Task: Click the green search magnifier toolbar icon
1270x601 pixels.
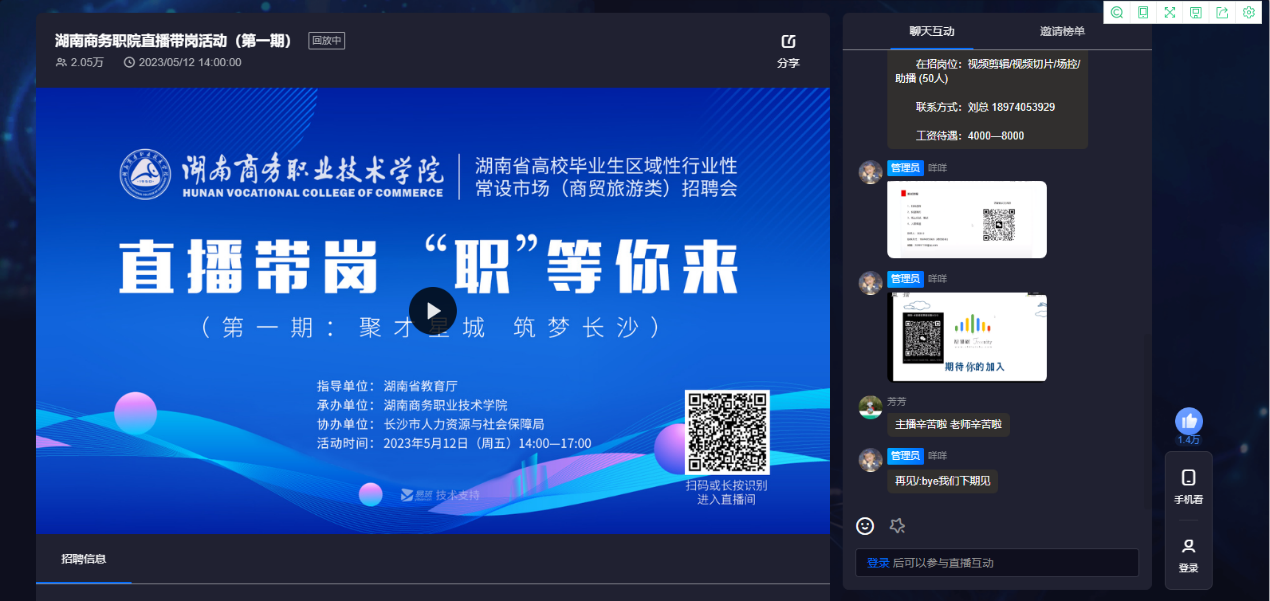Action: coord(1117,12)
